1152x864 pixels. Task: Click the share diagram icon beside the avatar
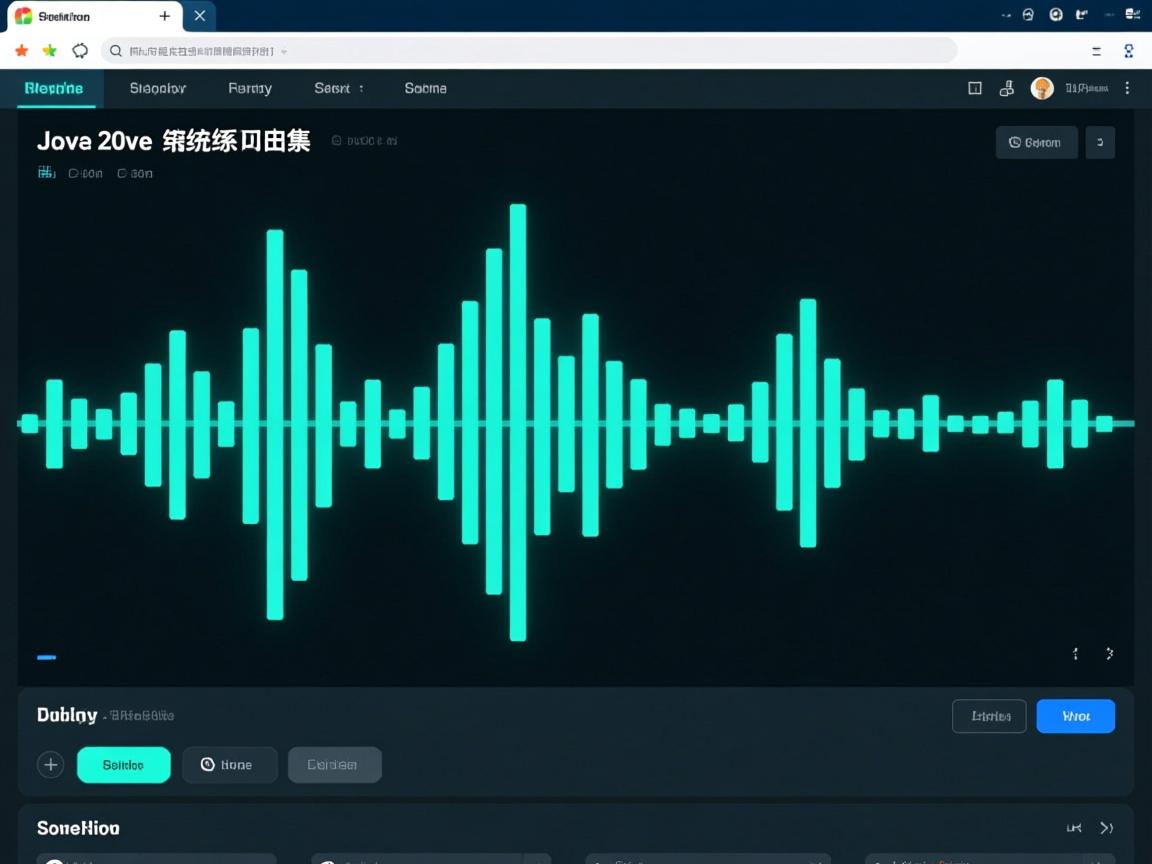coord(1007,88)
